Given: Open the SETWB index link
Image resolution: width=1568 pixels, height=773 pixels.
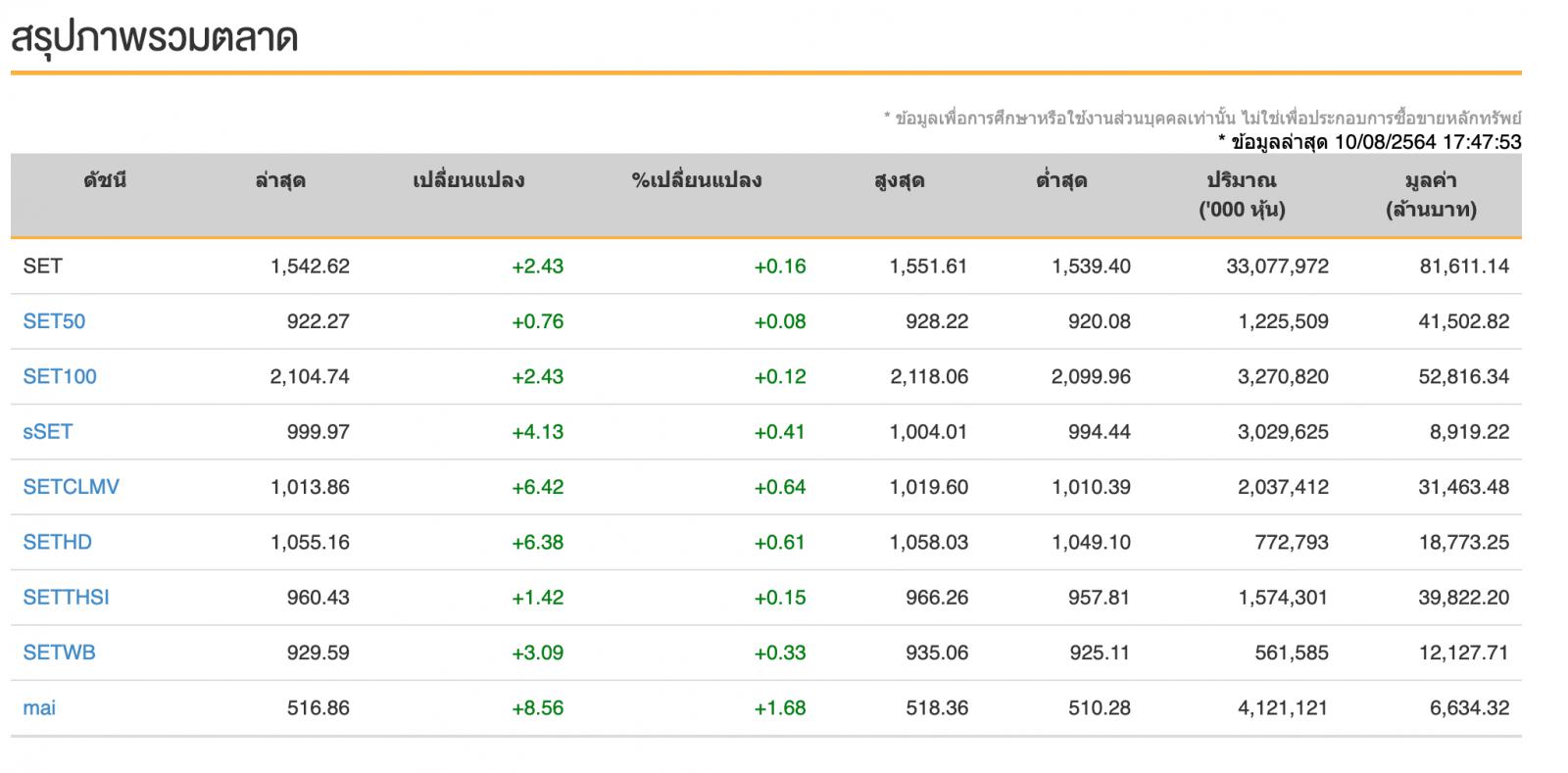Looking at the screenshot, I should [x=59, y=652].
